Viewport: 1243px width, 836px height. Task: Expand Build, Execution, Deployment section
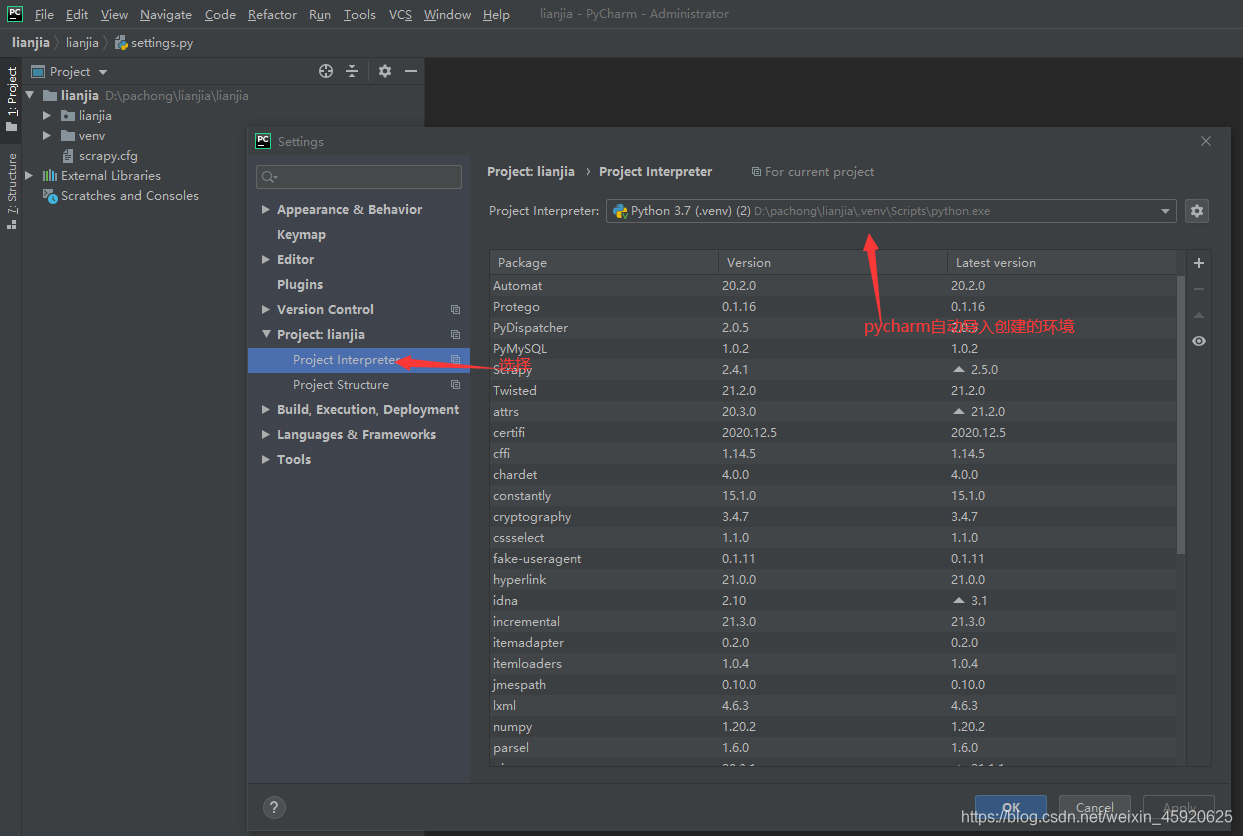[x=265, y=410]
